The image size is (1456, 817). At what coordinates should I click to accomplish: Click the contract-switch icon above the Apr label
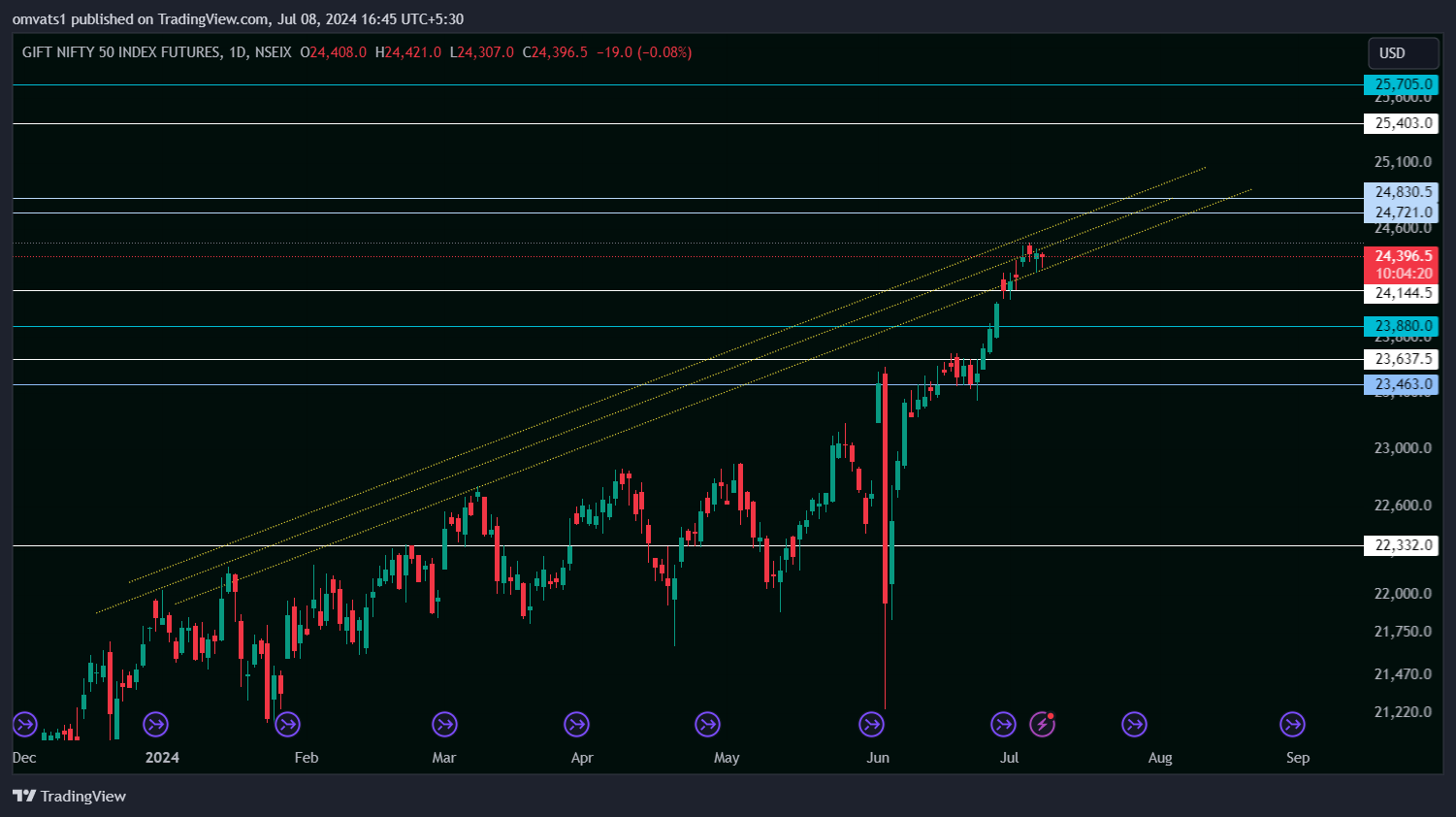pos(576,724)
